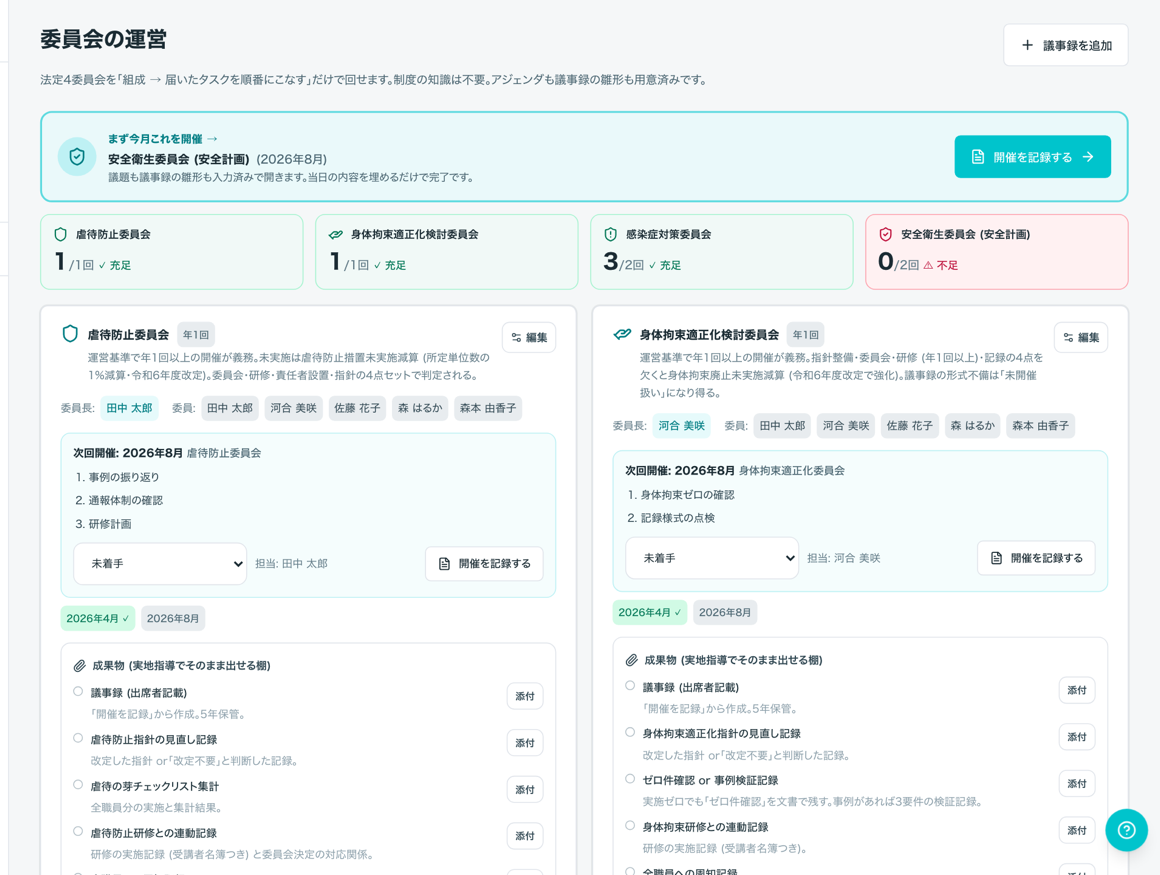The width and height of the screenshot is (1160, 875).
Task: Open the 未着手 status dropdown for 田中 太郎
Action: [x=160, y=564]
